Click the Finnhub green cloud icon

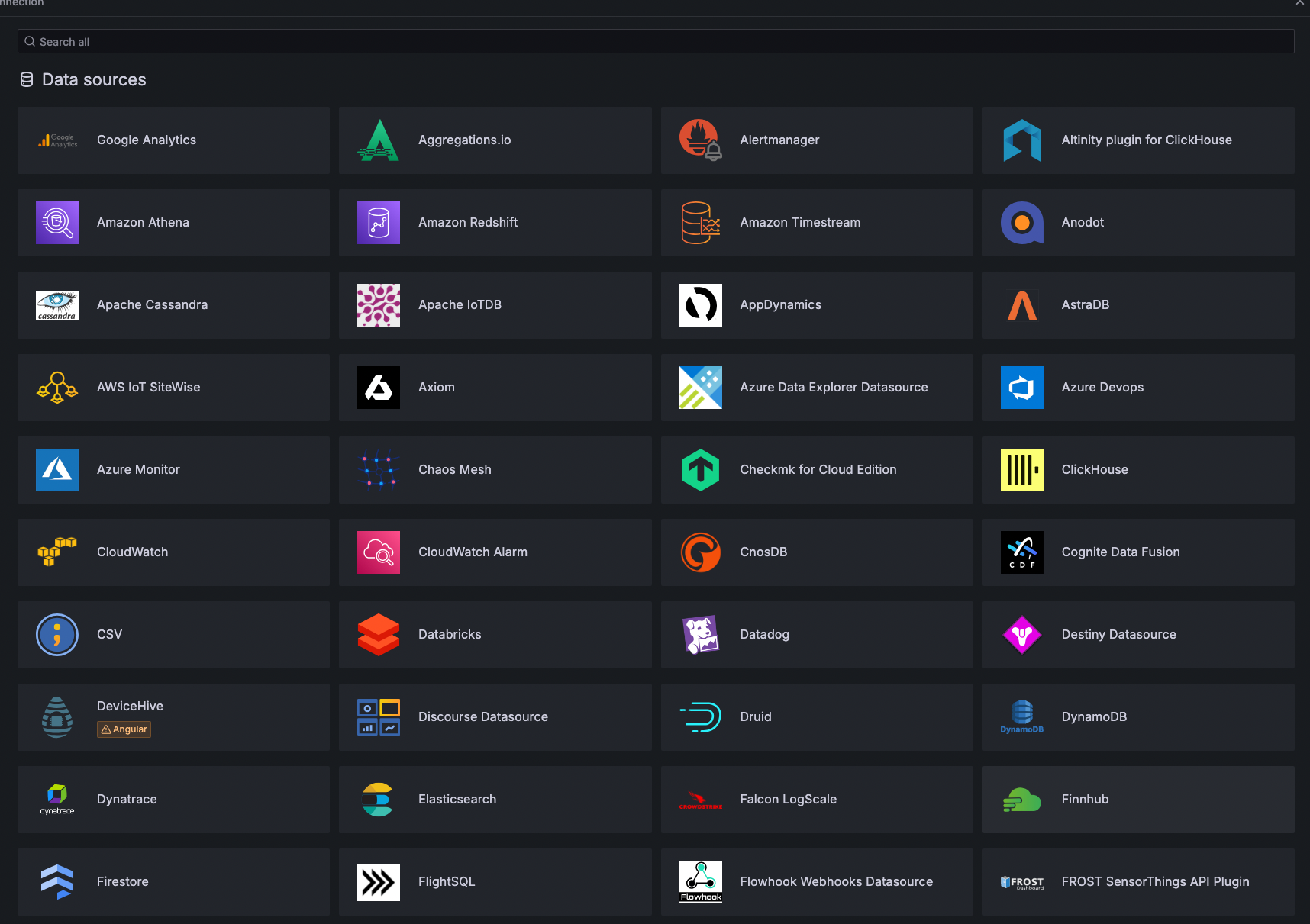click(1022, 800)
